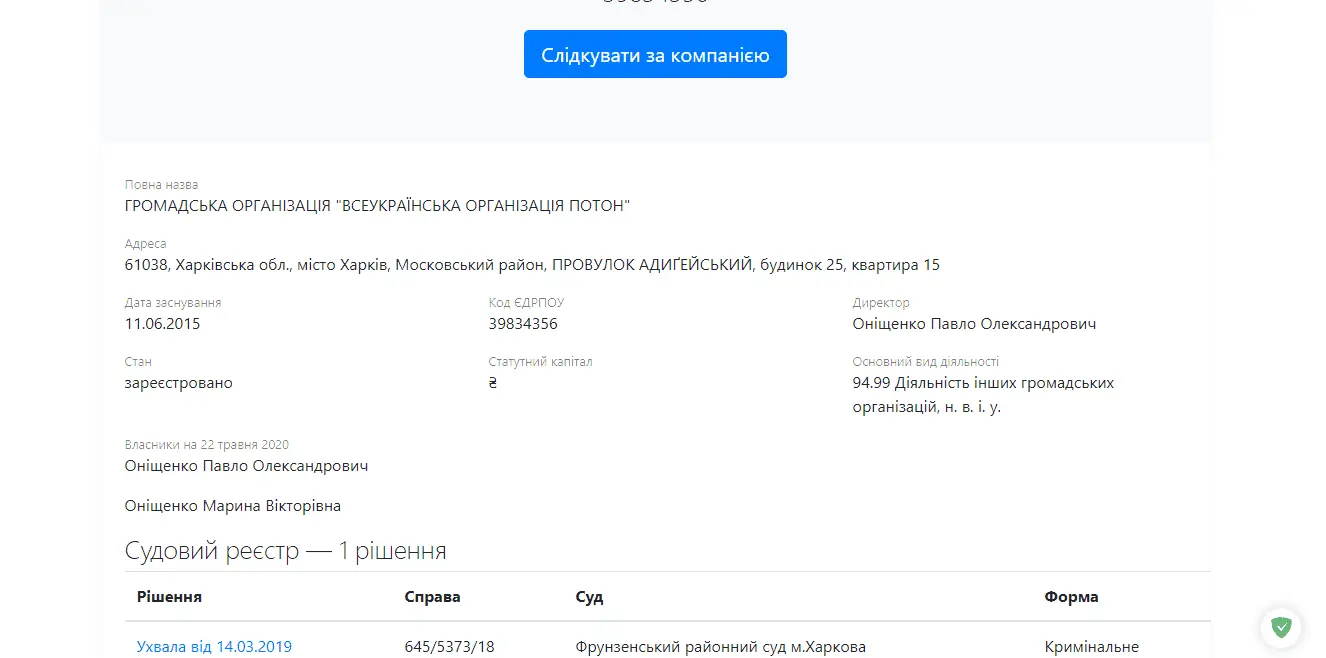
Task: Click the Слідкувати за компанією button
Action: (x=655, y=55)
